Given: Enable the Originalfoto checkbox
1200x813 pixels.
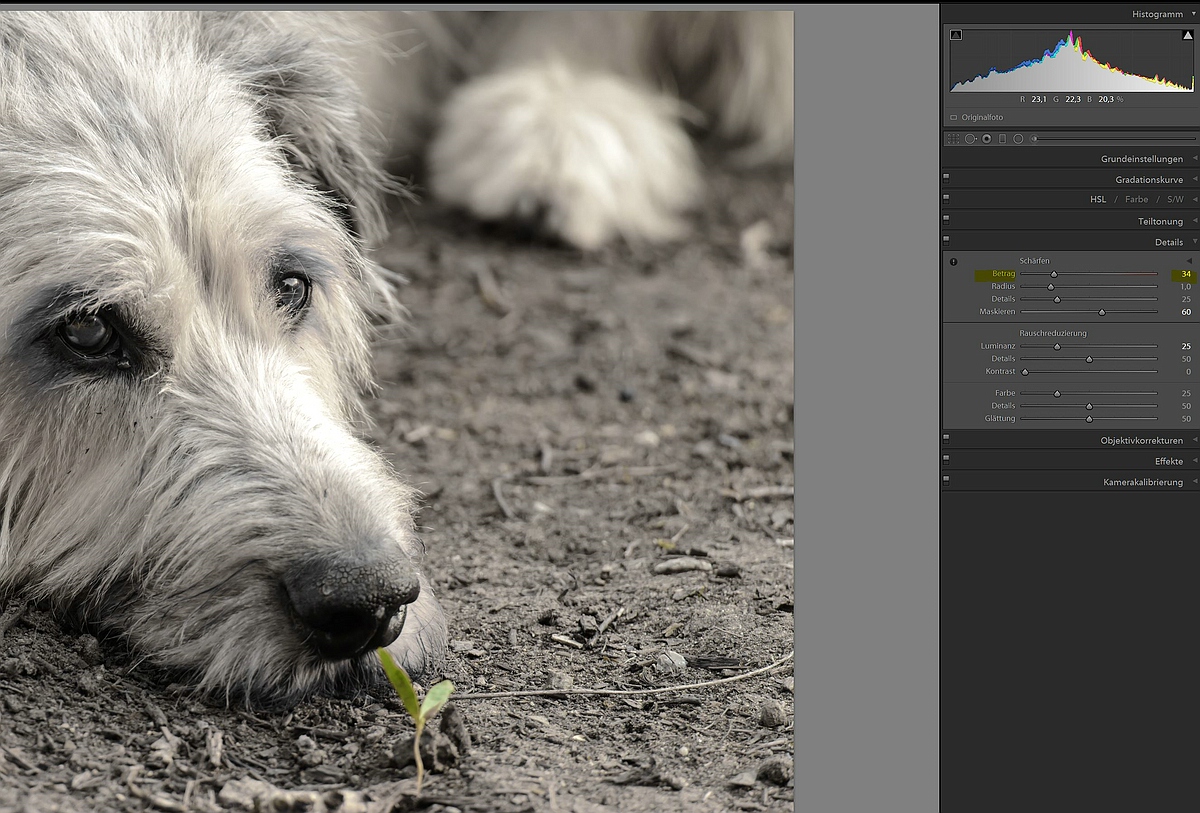Looking at the screenshot, I should [954, 117].
